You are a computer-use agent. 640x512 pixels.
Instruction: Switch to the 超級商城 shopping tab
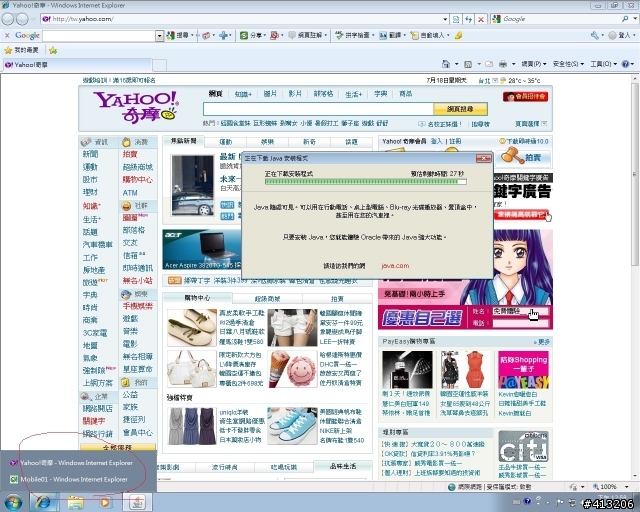[267, 299]
